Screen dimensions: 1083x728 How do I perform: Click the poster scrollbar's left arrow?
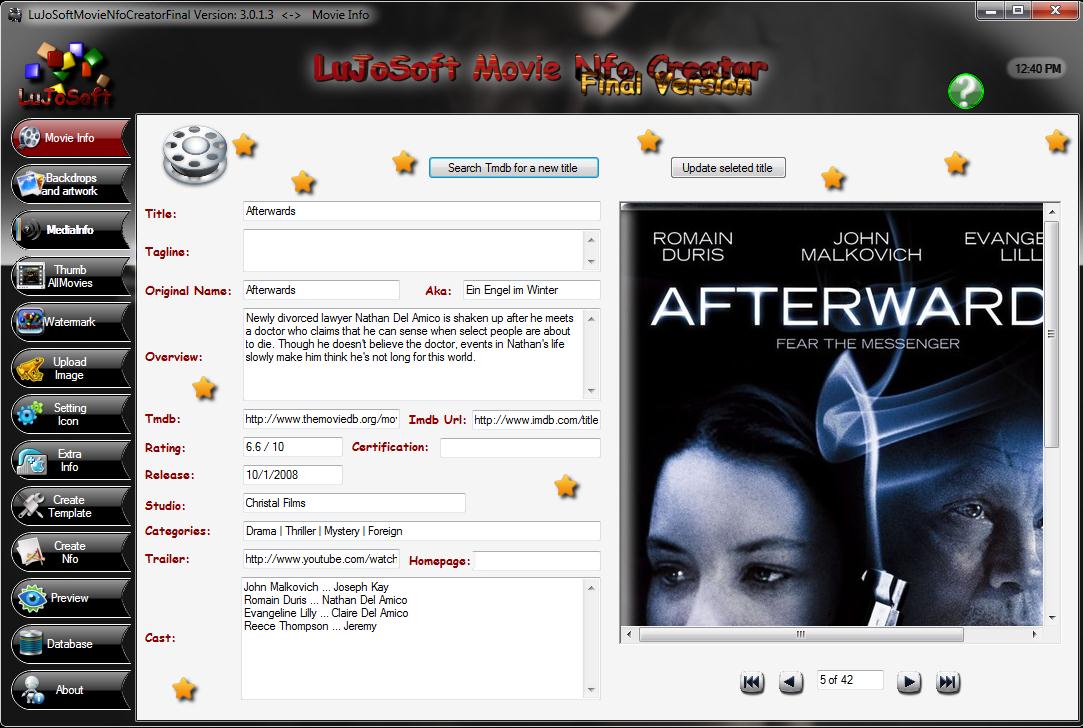pyautogui.click(x=629, y=634)
